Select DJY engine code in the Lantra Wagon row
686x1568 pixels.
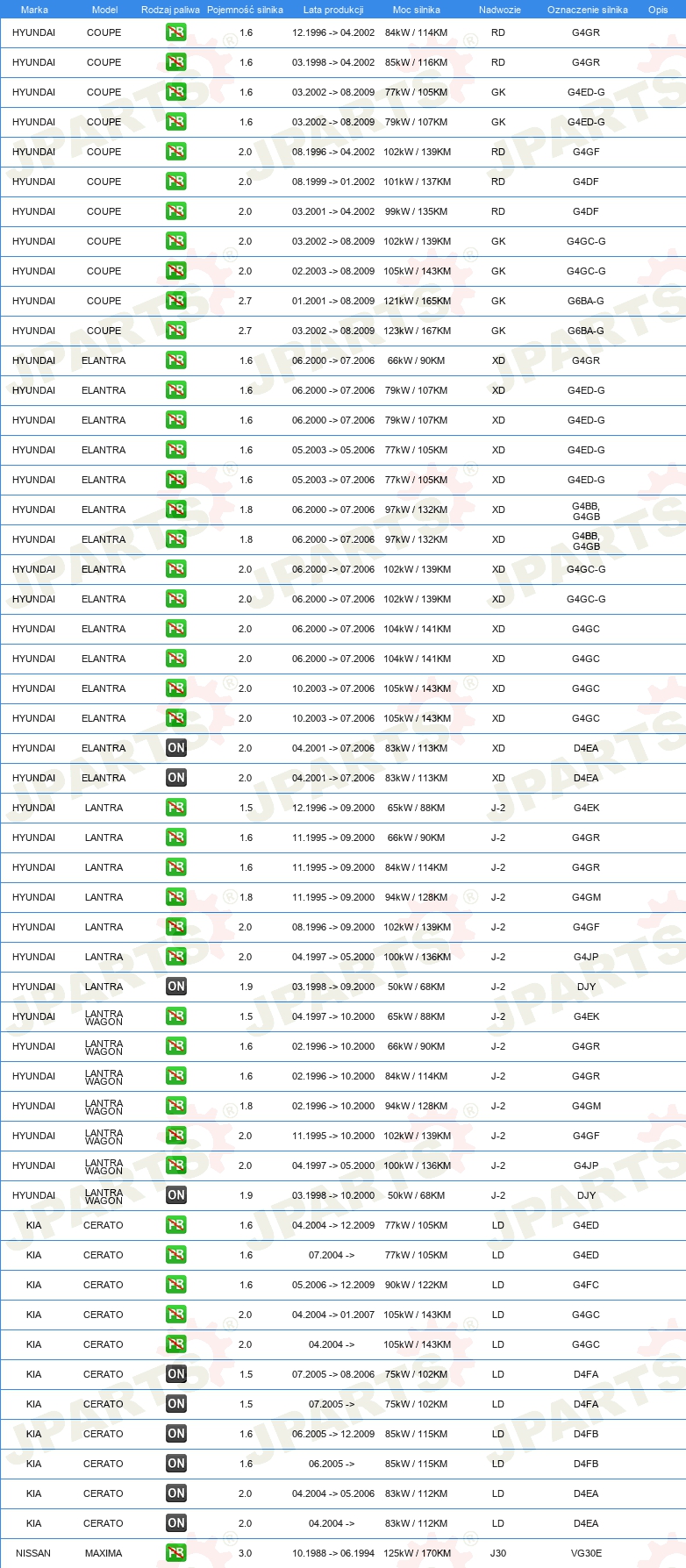click(x=586, y=1195)
